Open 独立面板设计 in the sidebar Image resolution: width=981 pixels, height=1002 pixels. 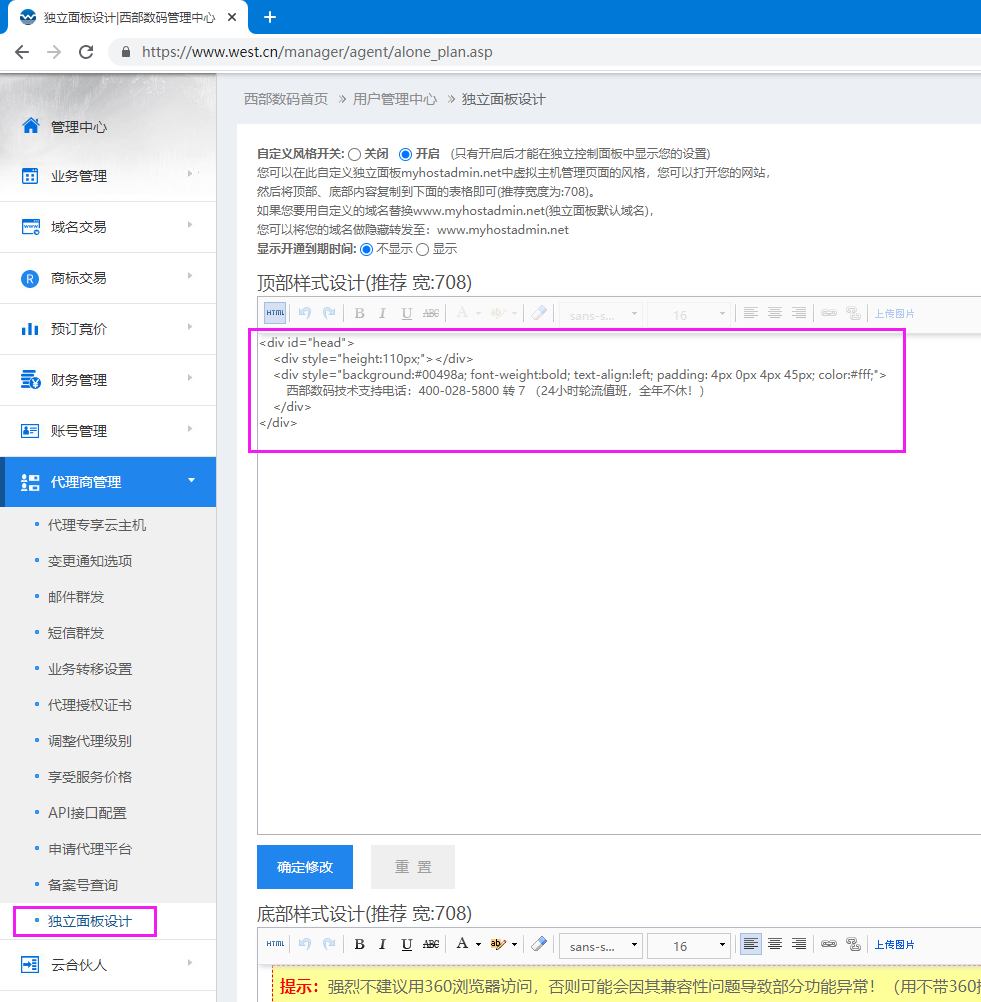tap(89, 921)
